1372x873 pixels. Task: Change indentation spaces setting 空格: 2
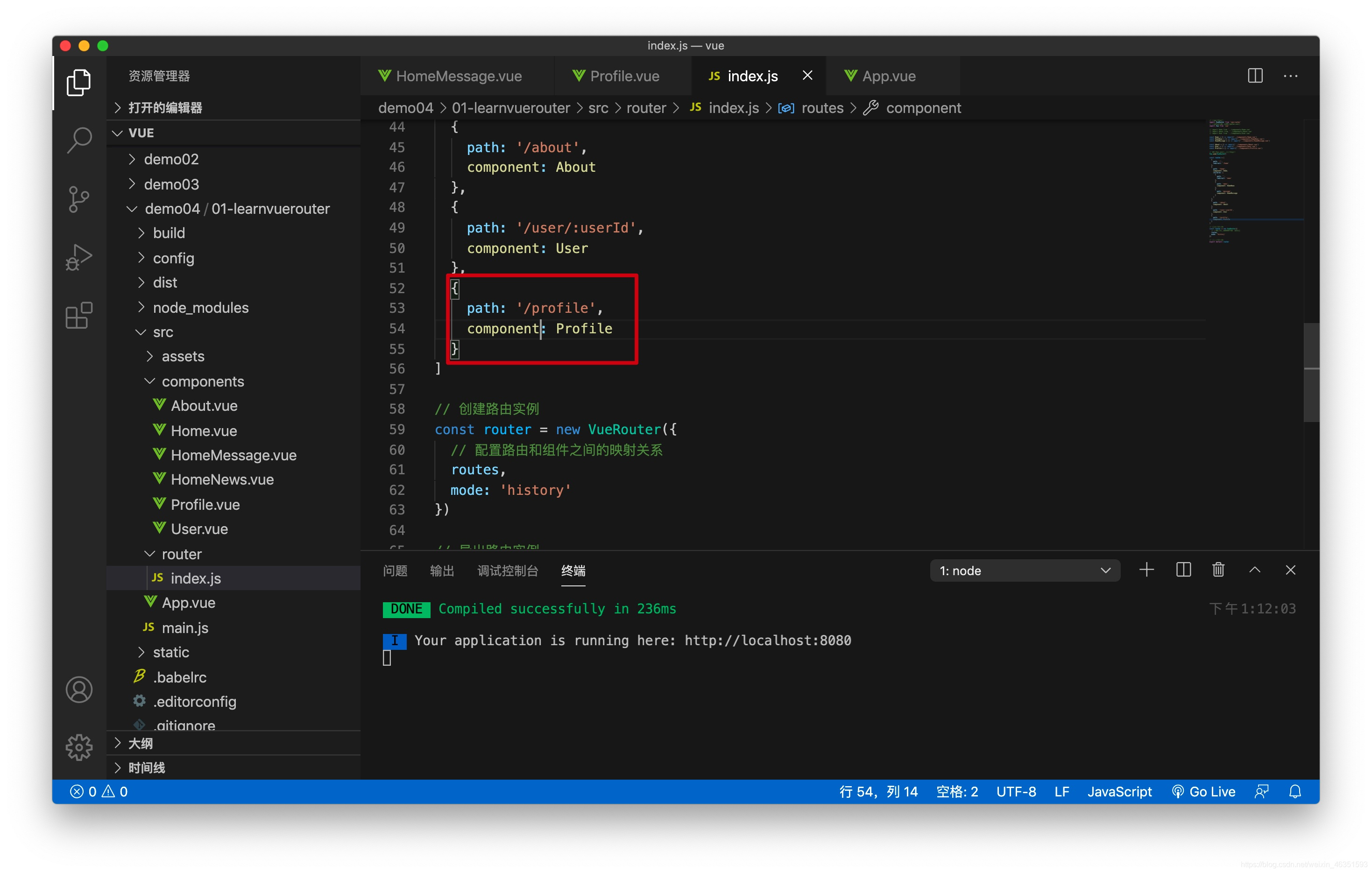(957, 792)
